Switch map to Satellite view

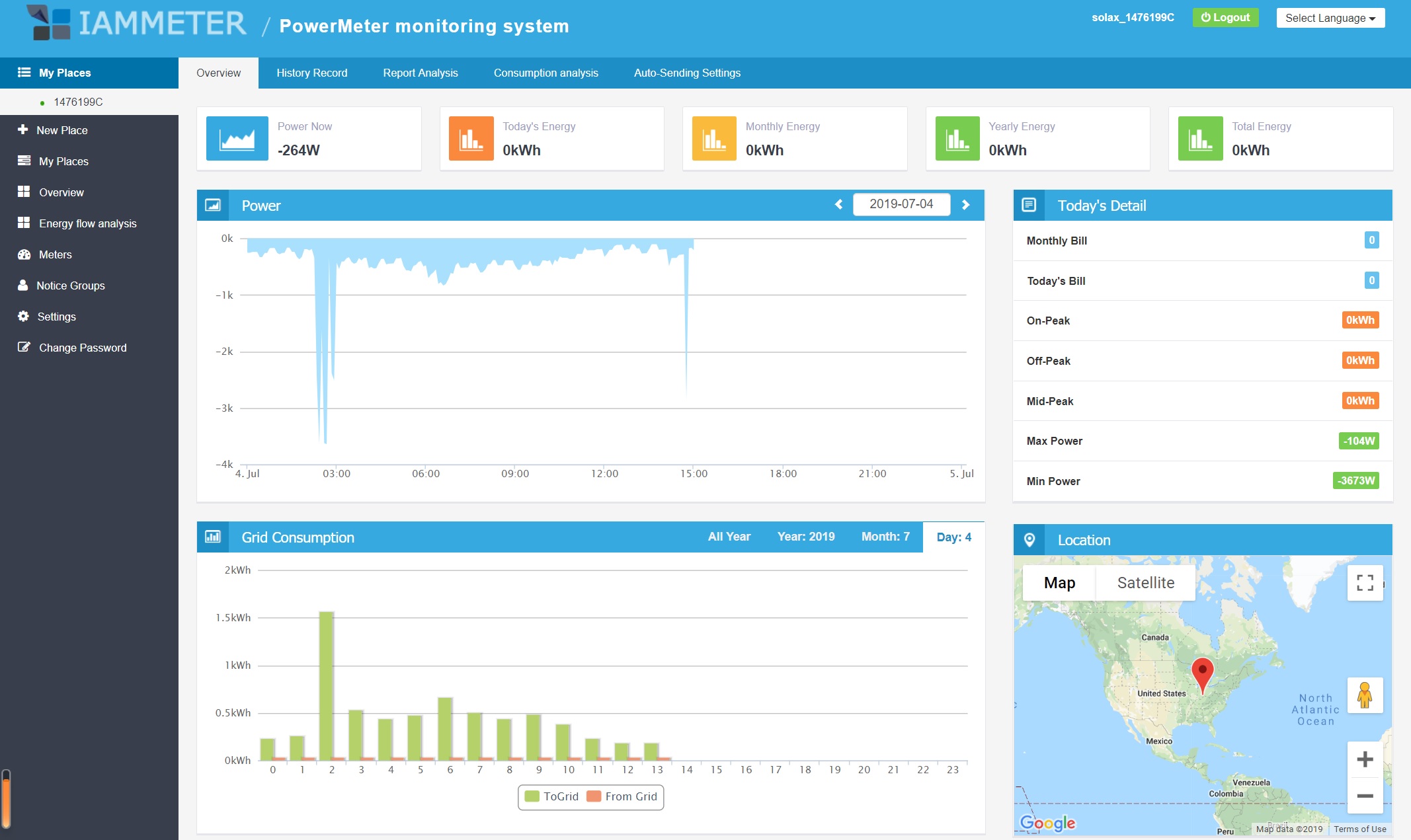click(x=1145, y=583)
